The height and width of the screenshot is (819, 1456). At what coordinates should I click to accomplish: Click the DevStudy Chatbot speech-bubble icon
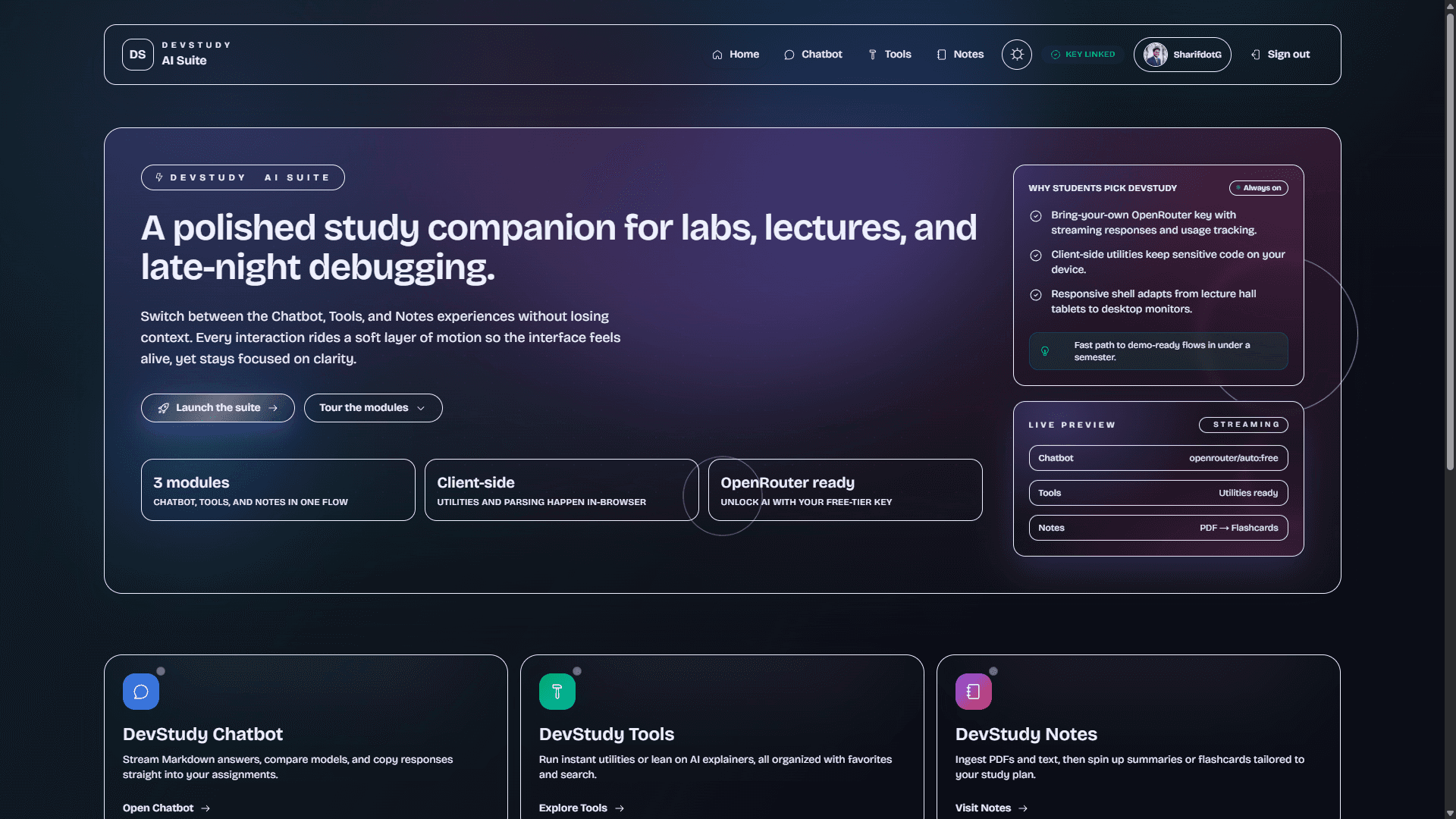coord(140,691)
